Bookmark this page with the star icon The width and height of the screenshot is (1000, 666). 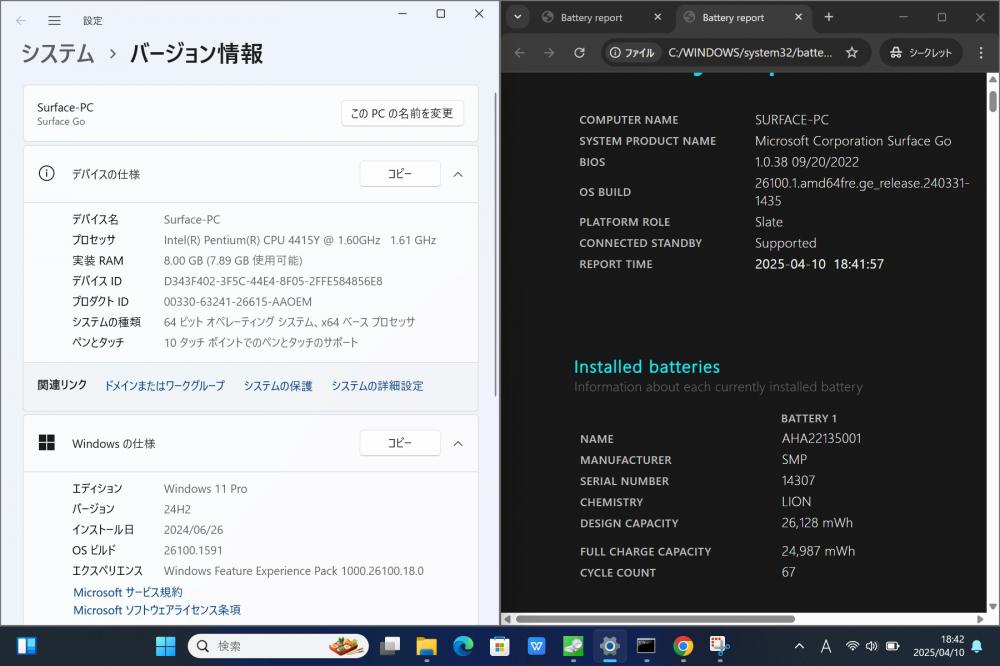(852, 53)
